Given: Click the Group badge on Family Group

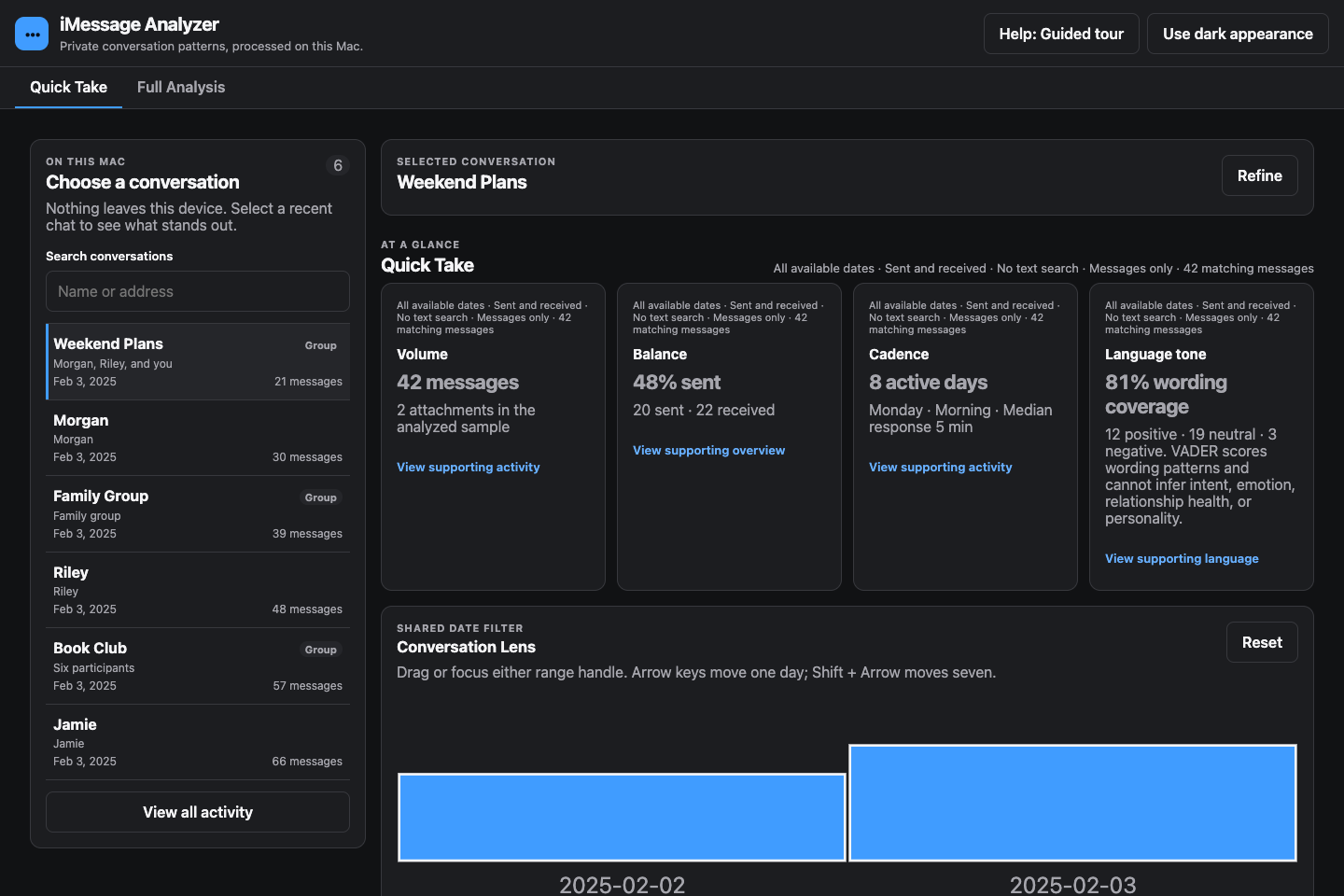Looking at the screenshot, I should [321, 497].
